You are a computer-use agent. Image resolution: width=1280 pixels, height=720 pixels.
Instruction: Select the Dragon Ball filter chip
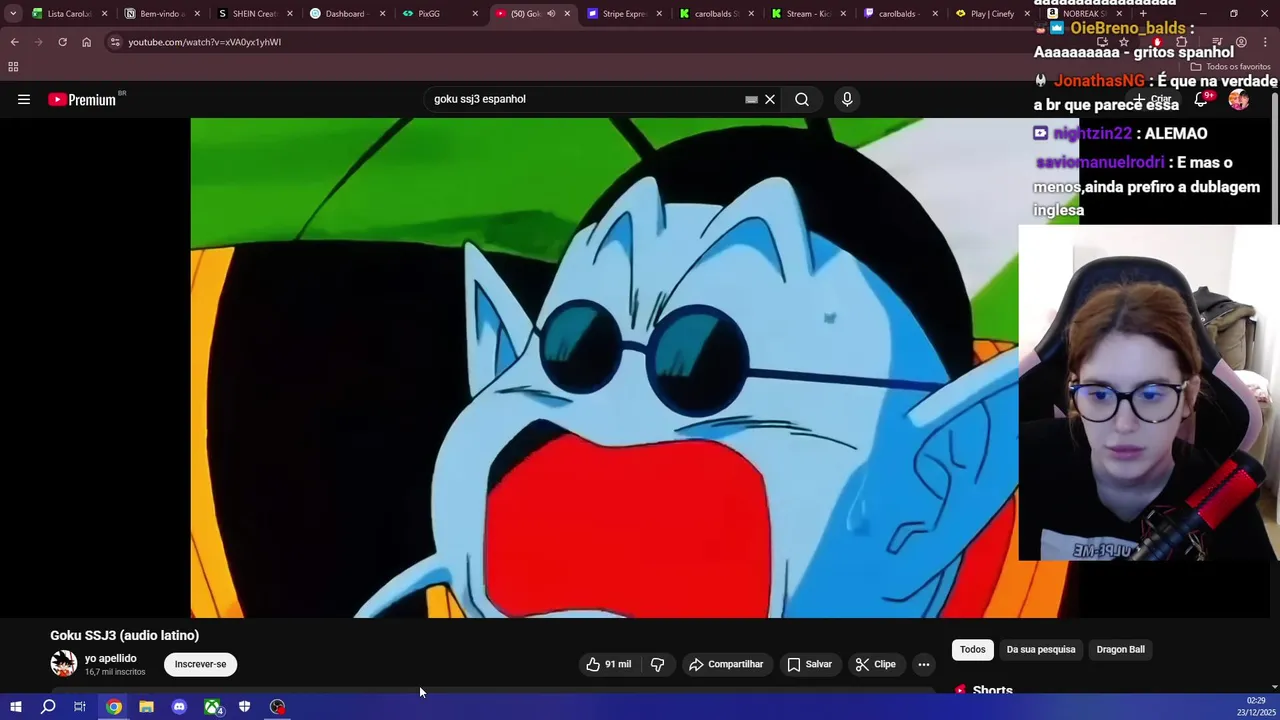(x=1120, y=649)
